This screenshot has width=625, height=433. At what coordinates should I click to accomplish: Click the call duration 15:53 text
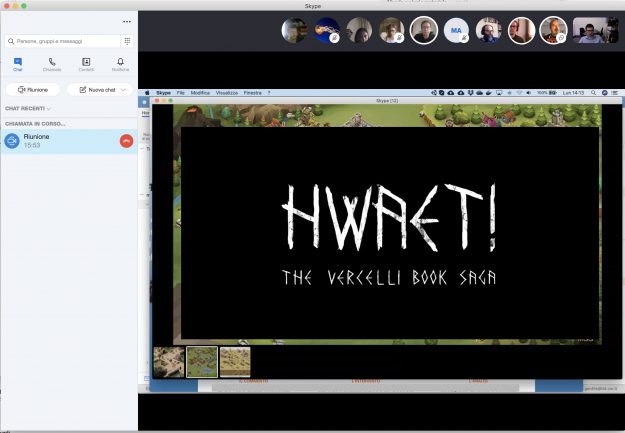[x=32, y=145]
